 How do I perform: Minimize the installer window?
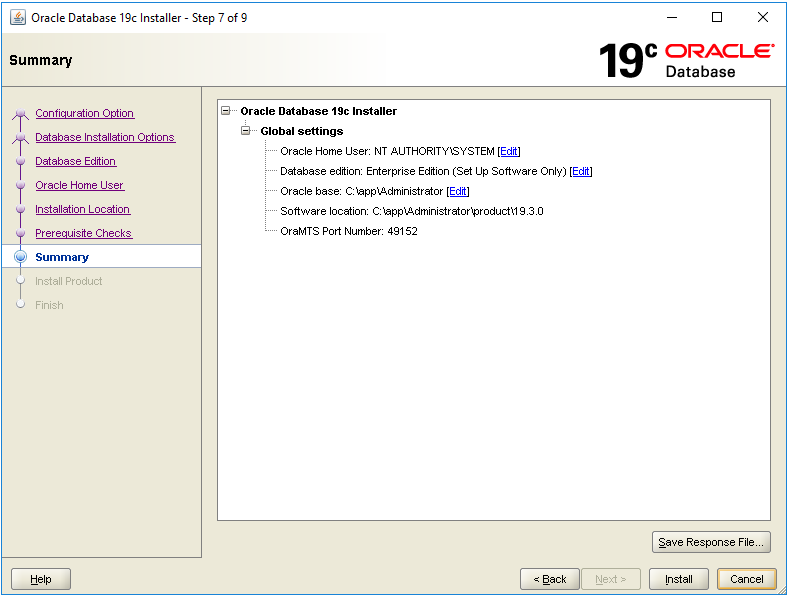click(x=672, y=17)
